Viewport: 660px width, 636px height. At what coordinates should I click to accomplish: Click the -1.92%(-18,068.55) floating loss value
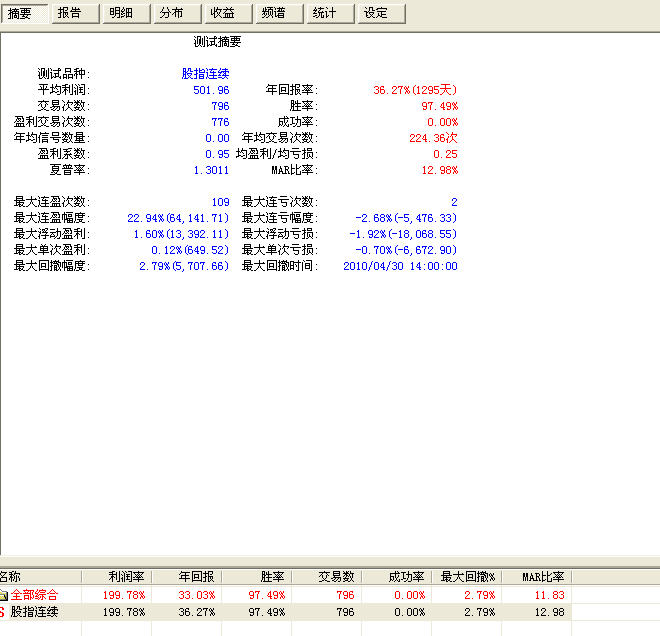pyautogui.click(x=403, y=234)
